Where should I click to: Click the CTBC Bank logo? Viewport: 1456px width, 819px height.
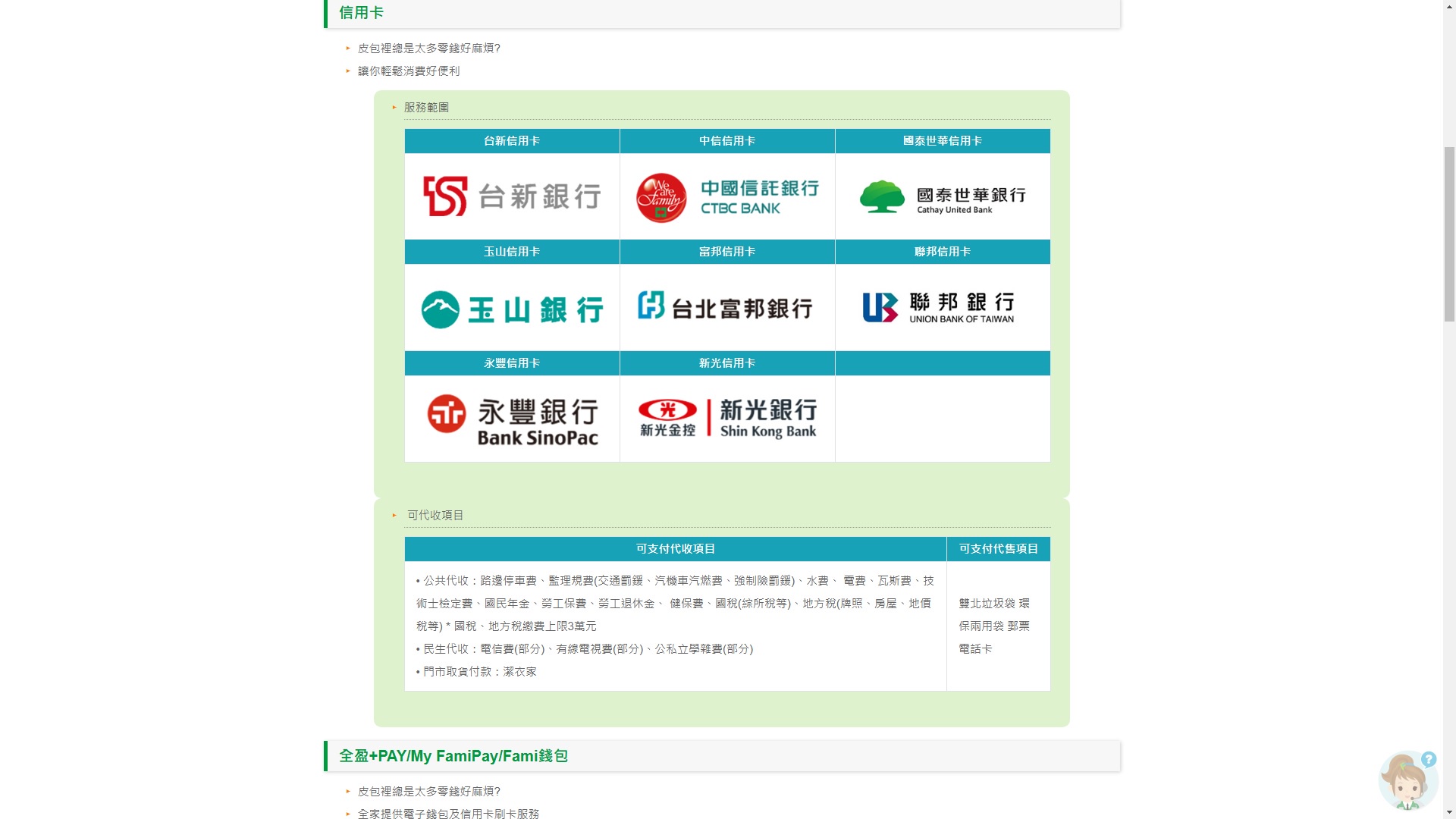[727, 197]
